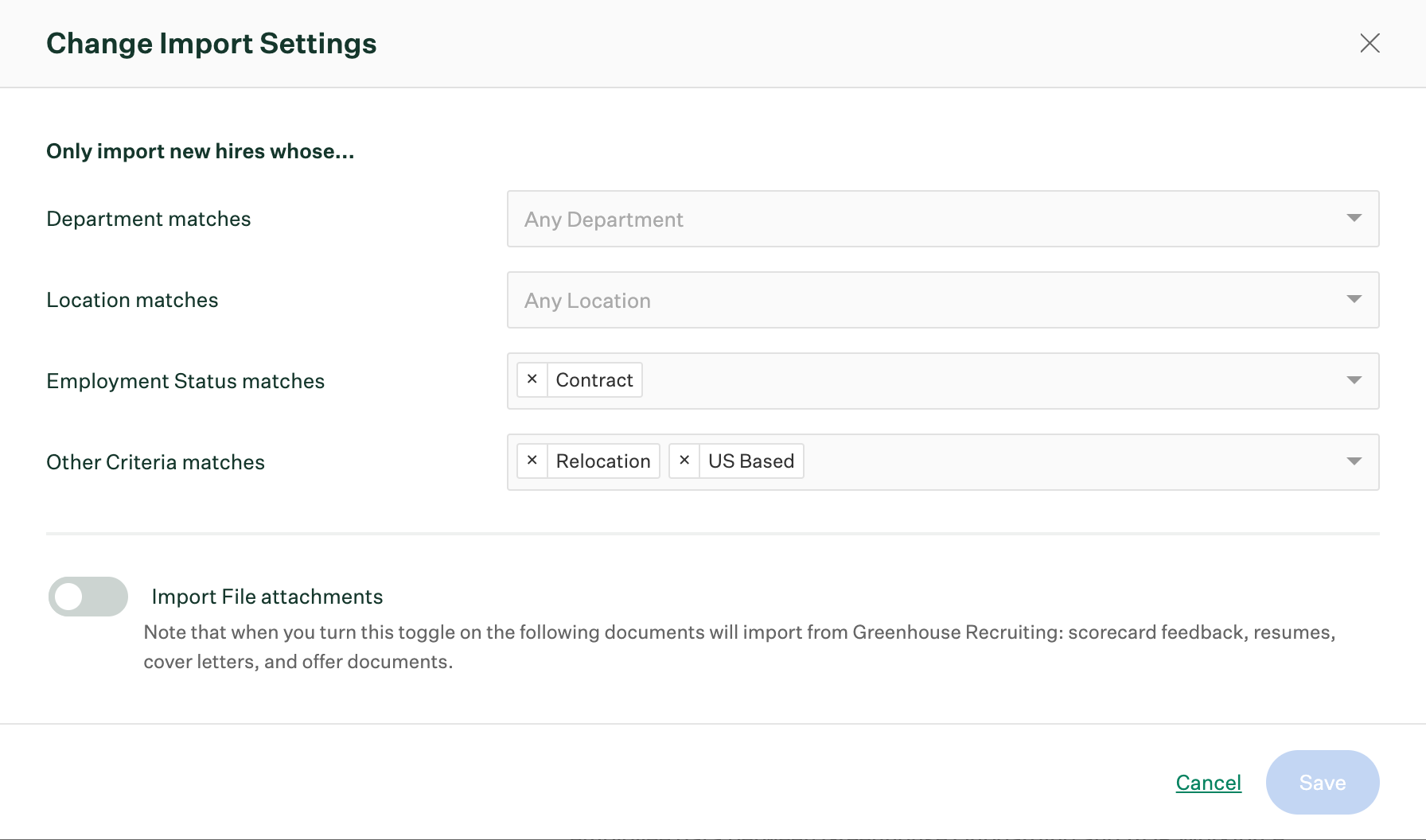Click the Location dropdown caret arrow

(1354, 299)
